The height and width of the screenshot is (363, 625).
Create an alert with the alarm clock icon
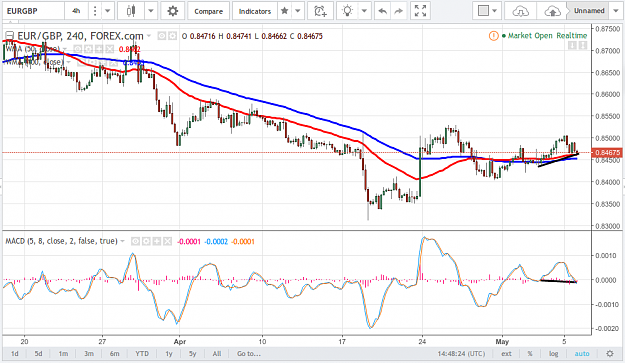[x=320, y=11]
